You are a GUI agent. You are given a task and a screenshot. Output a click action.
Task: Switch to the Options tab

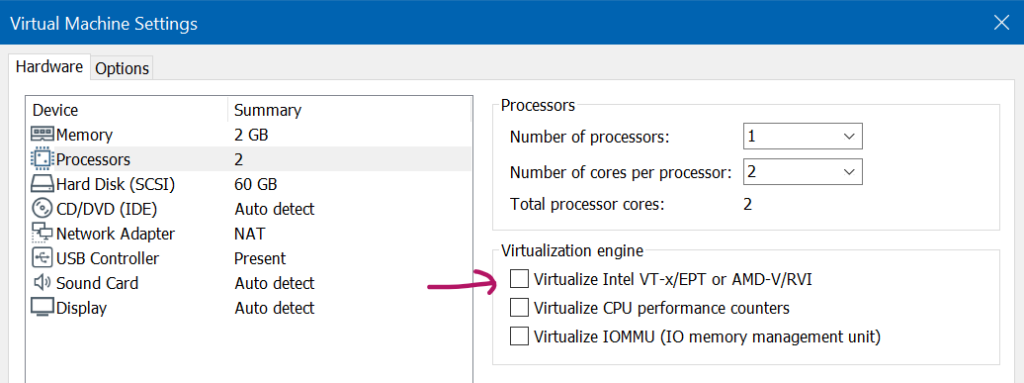(x=122, y=69)
